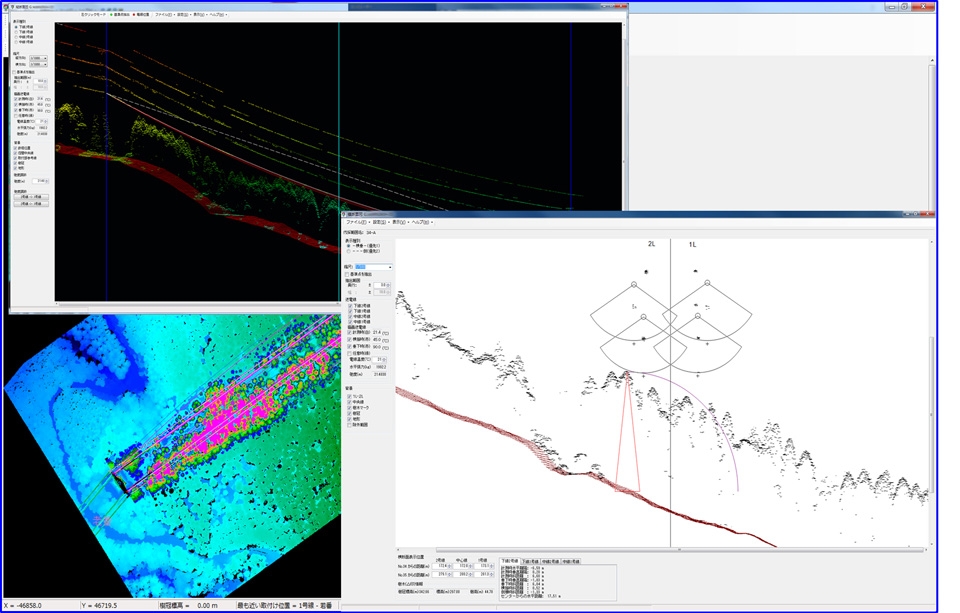Open the horizontal scale dropdown in profile window
Screen dimensions: 960x613
tap(38, 64)
